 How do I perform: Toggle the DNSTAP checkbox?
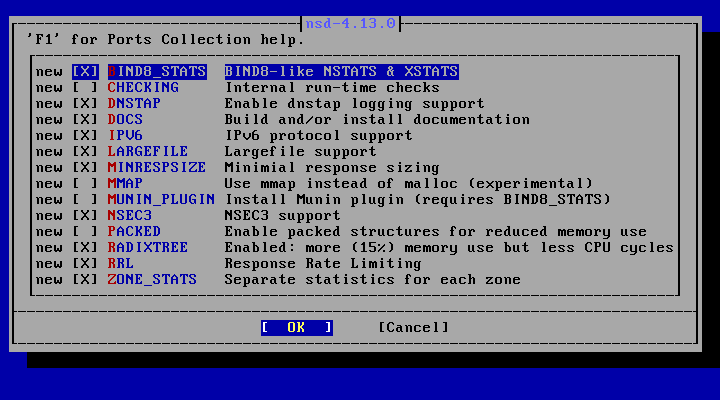click(85, 104)
